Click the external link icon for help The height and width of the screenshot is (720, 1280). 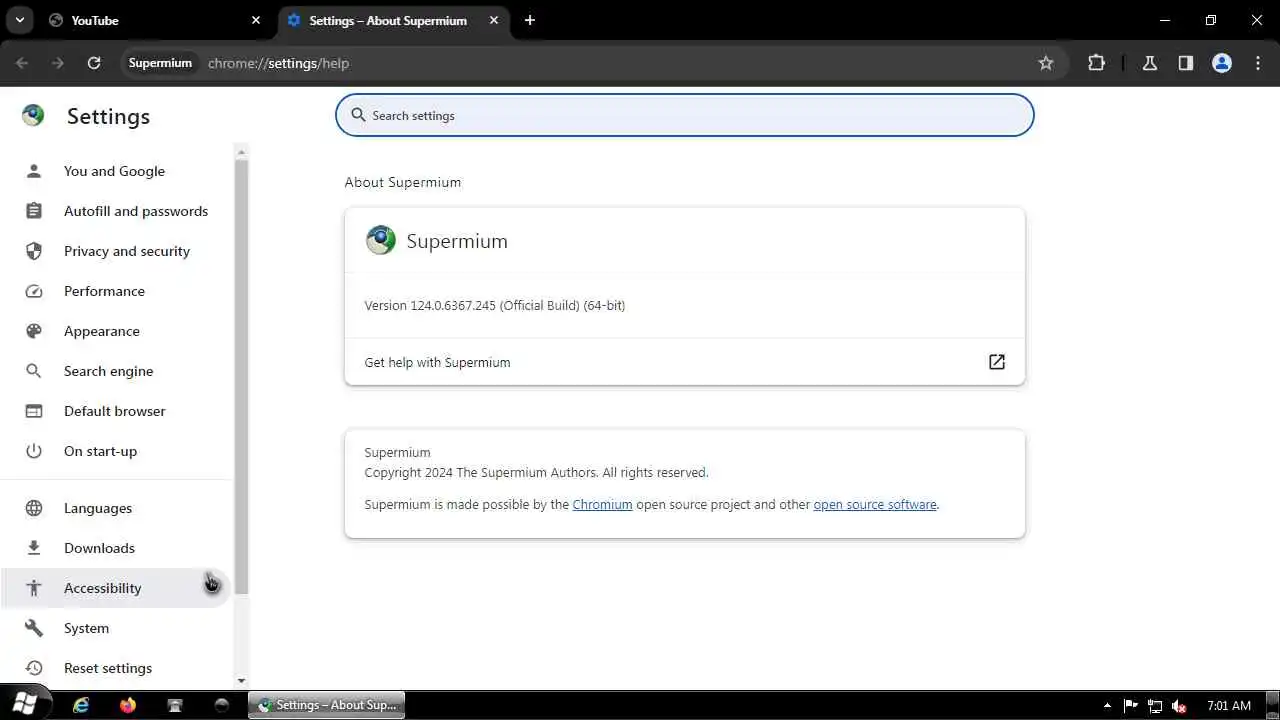pos(997,362)
